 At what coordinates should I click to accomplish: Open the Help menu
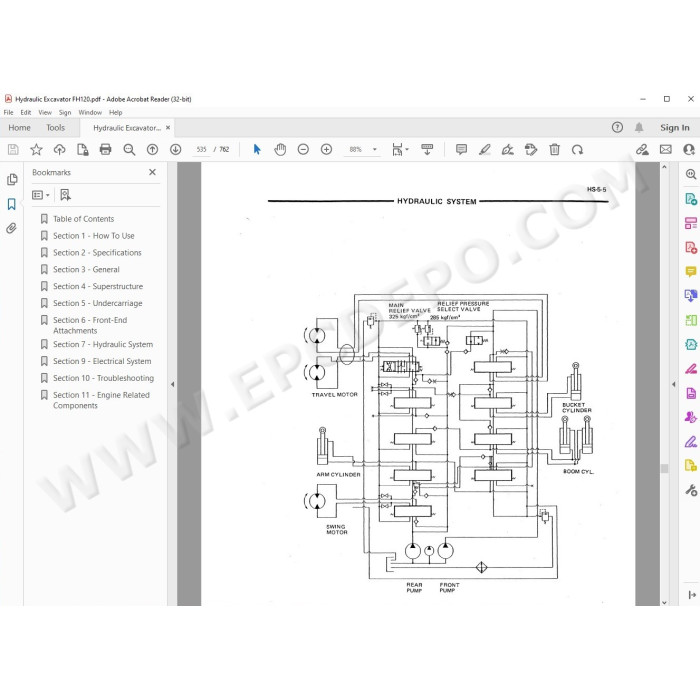click(x=116, y=112)
